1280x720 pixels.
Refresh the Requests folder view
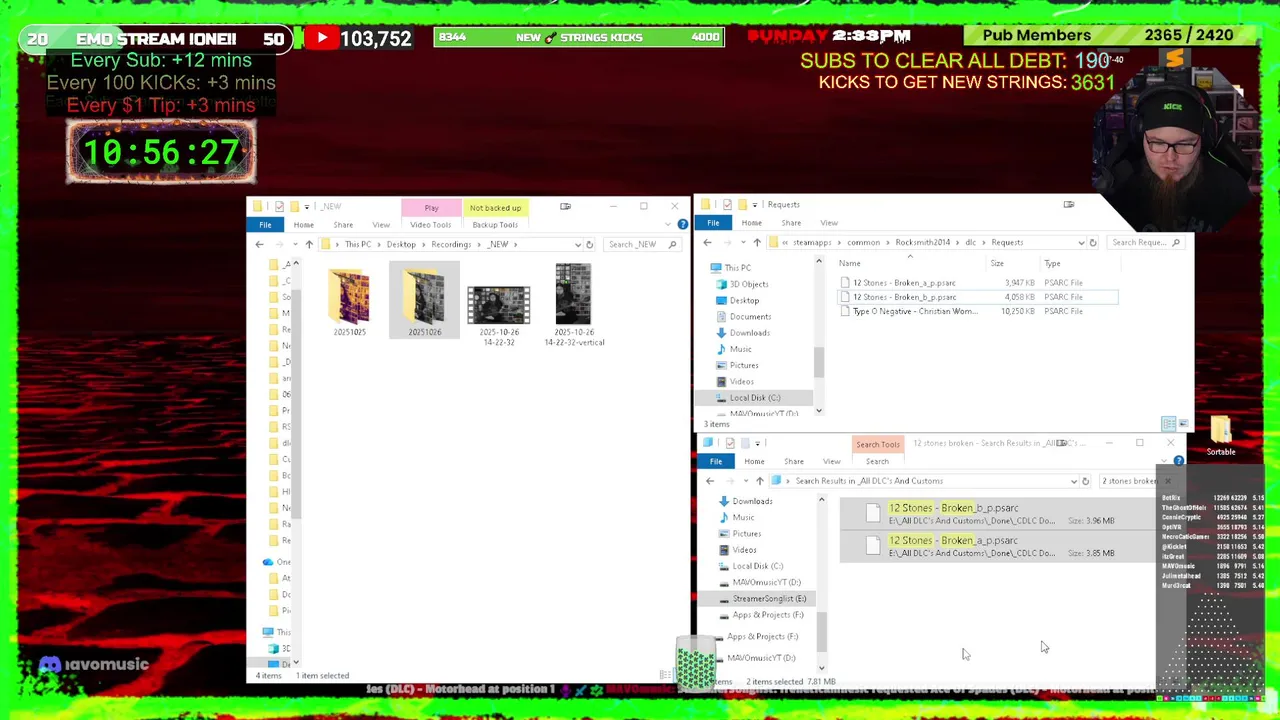click(1092, 242)
